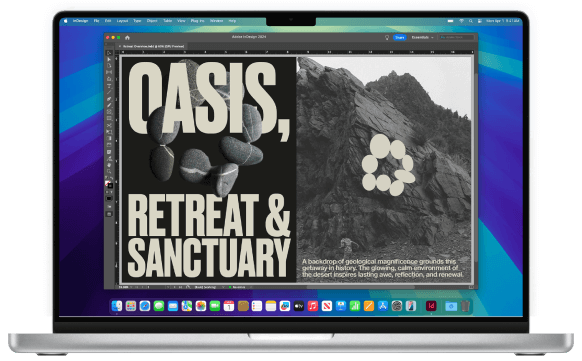Screen dimensions: 582x361
Task: Open the Edit menu
Action: [108, 21]
